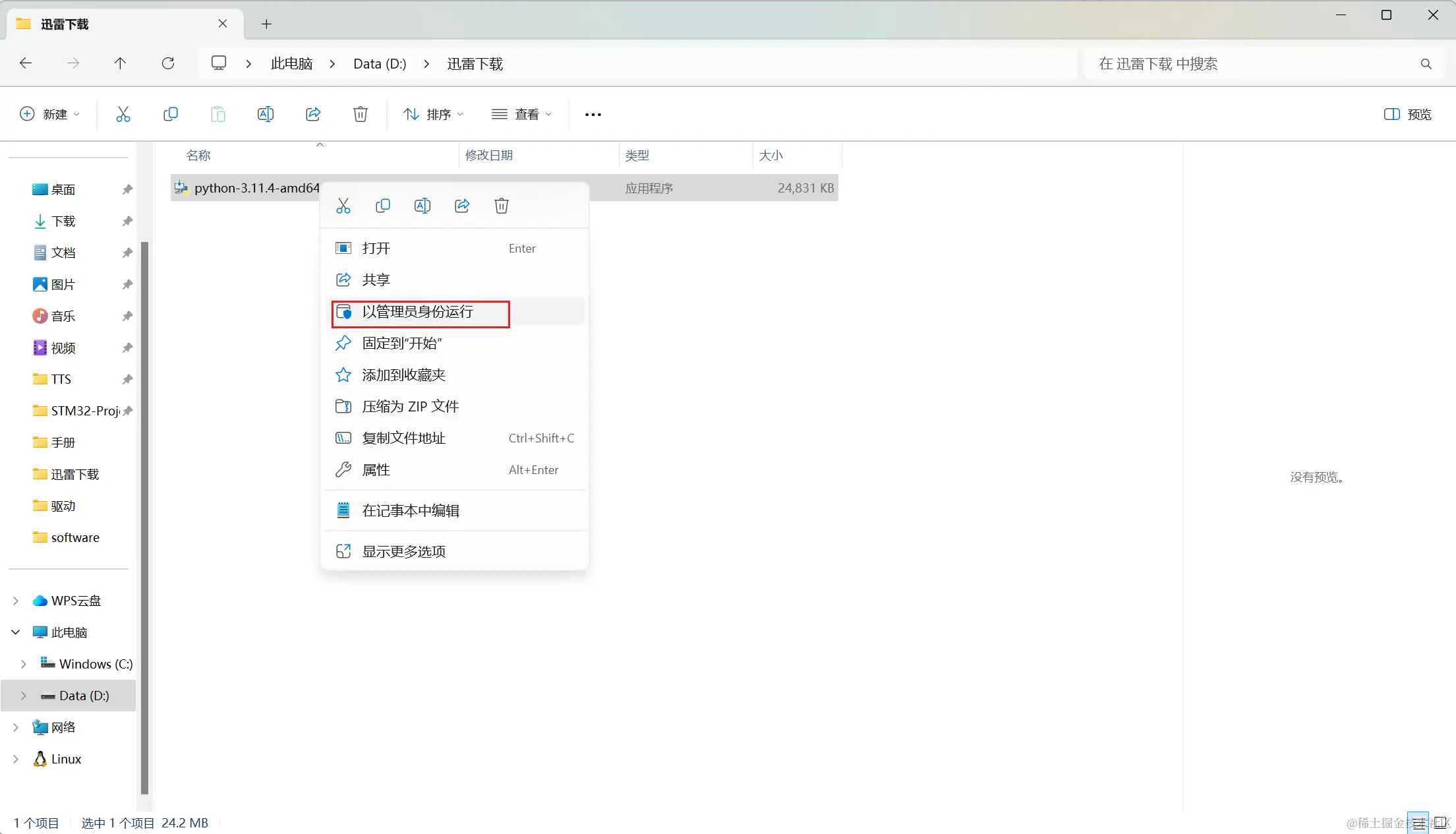
Task: Expand Windows (C:) drive in tree
Action: click(24, 664)
